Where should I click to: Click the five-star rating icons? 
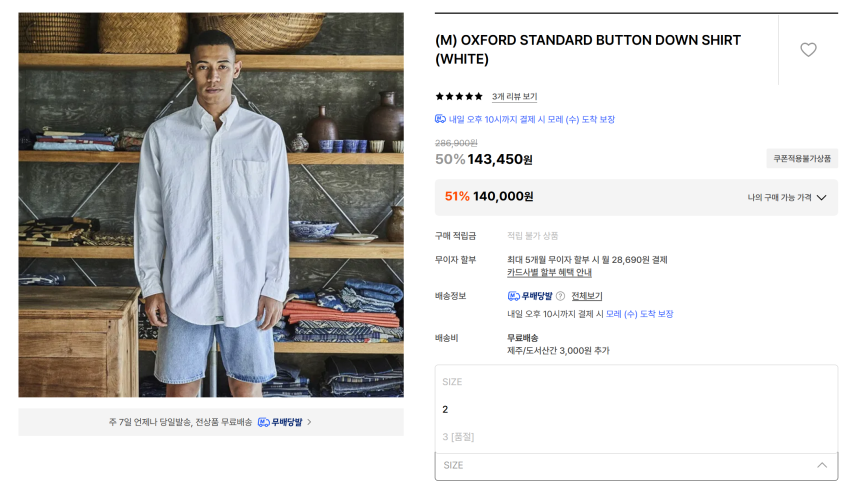click(459, 97)
